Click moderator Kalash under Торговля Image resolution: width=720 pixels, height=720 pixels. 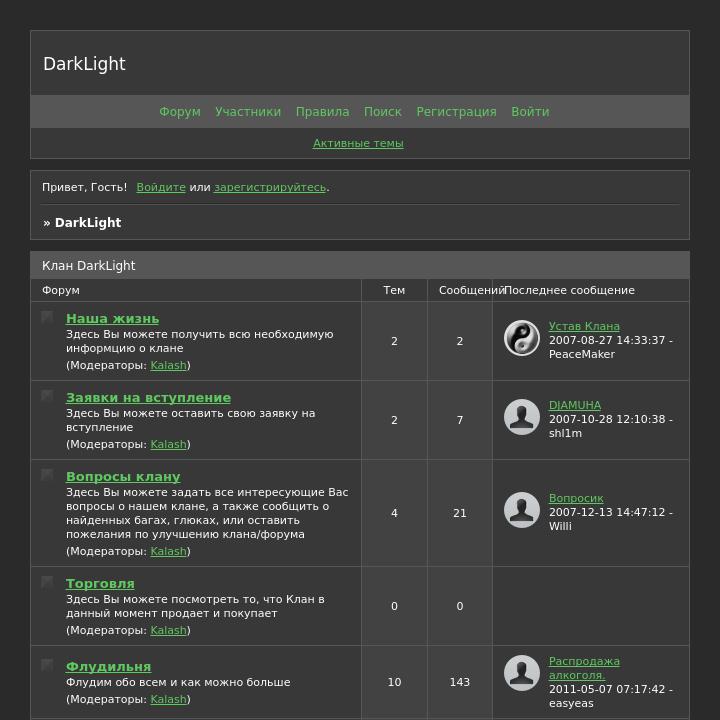169,630
